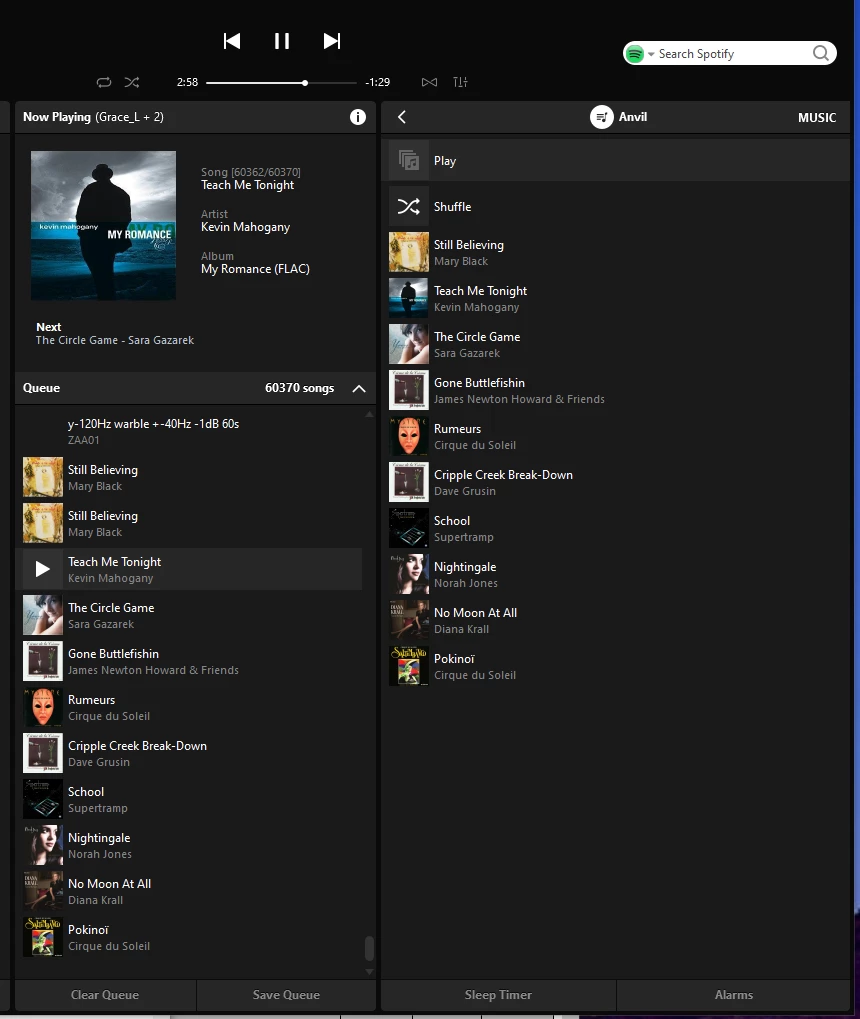Open the EQ settings icon
860x1019 pixels.
click(x=460, y=82)
